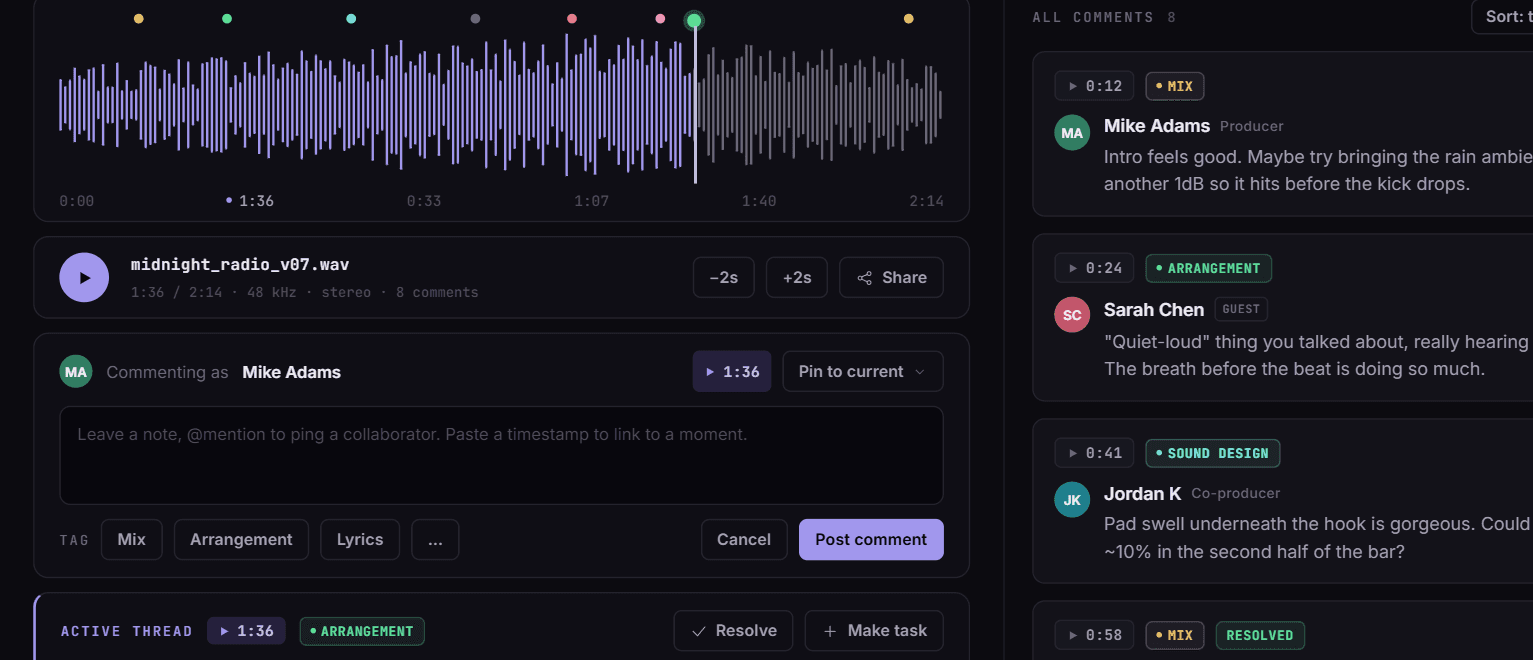Click the MIX tag on Mike Adams comment
The image size is (1533, 660).
[x=1175, y=86]
